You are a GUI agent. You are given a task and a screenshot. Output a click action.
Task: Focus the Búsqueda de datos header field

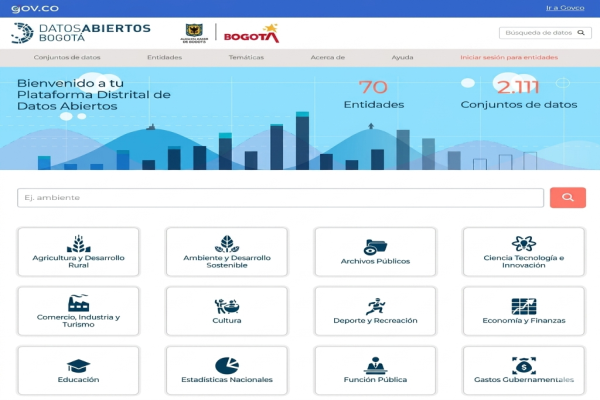click(545, 33)
